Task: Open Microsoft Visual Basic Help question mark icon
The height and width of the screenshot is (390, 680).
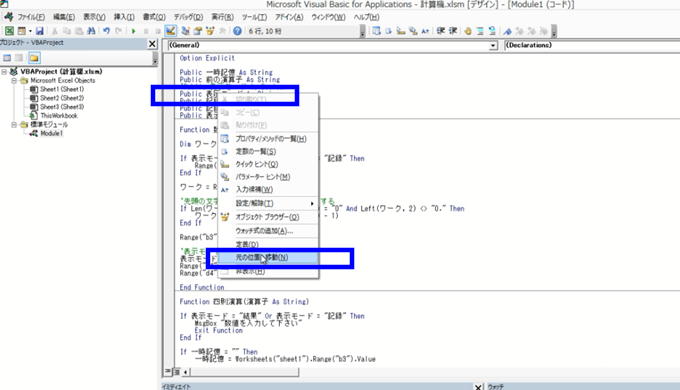Action: tap(237, 31)
